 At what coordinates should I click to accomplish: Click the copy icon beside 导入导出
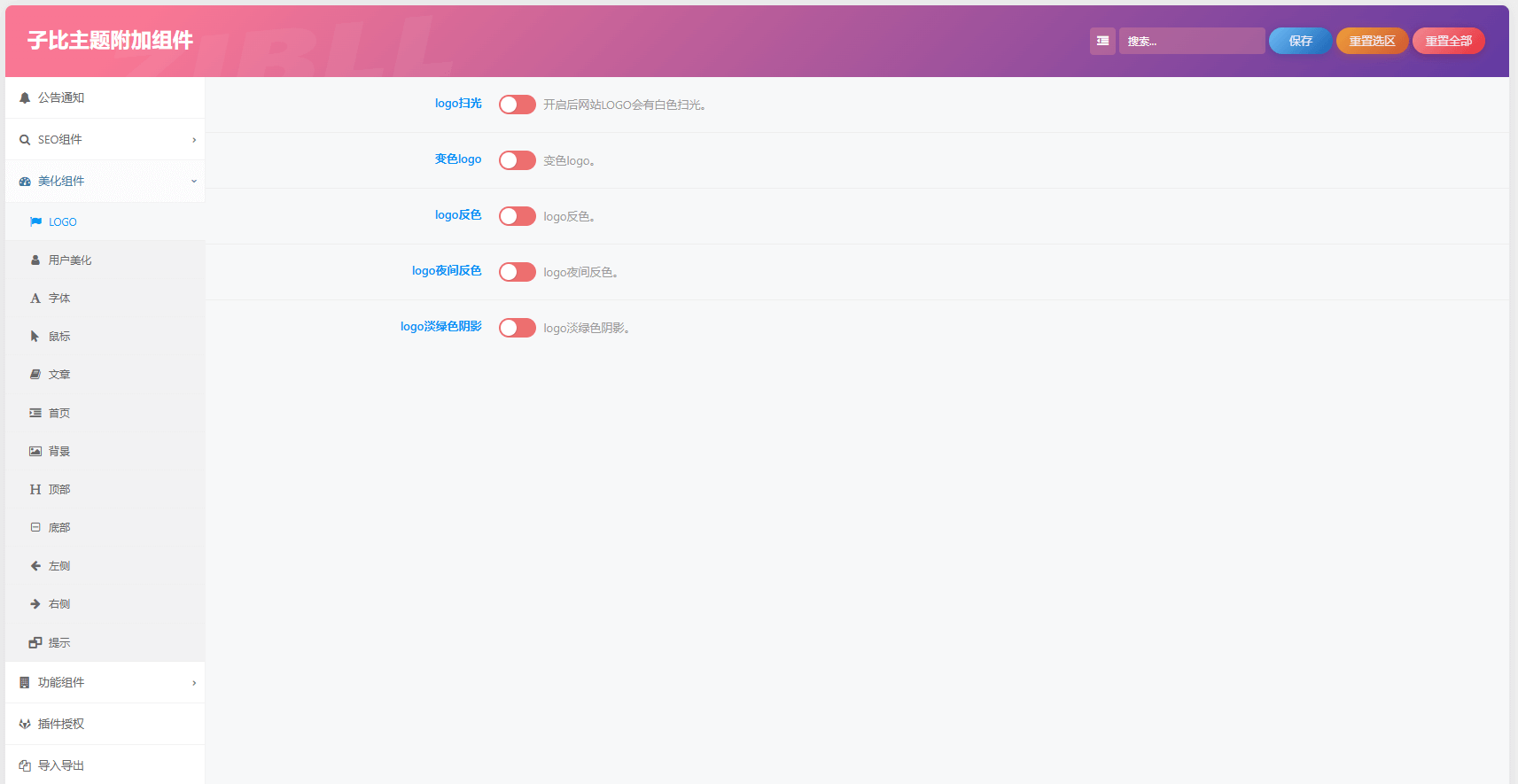click(x=25, y=766)
